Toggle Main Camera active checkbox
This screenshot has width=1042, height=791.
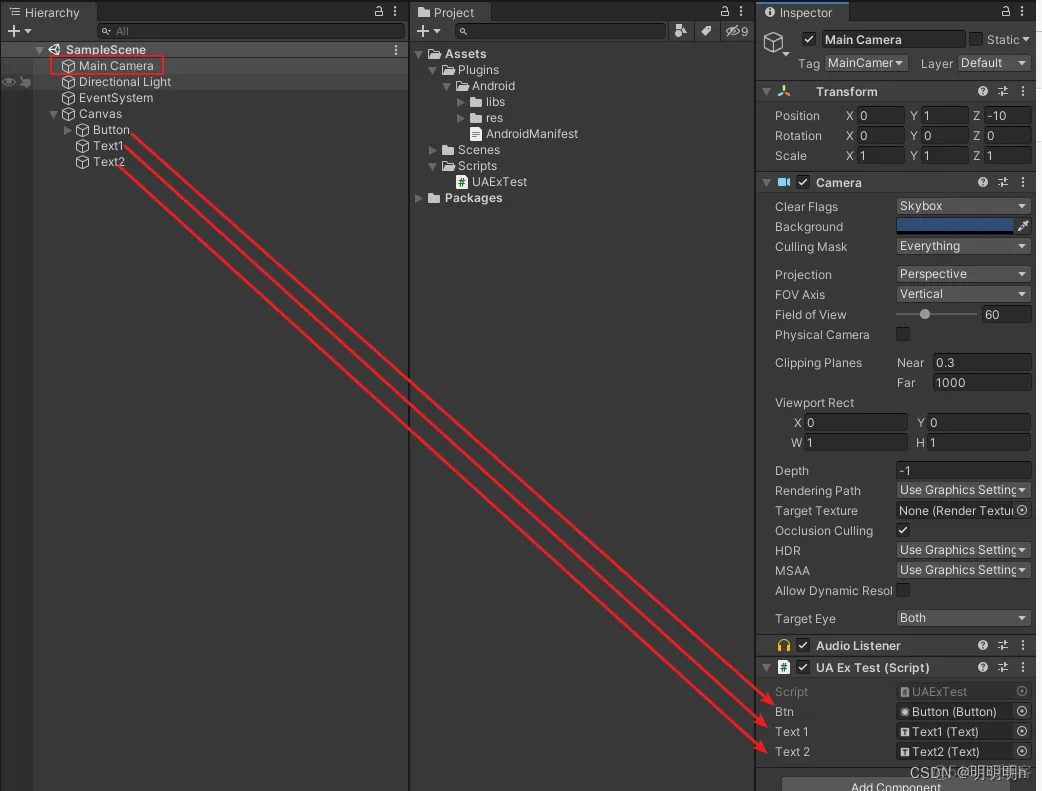tap(809, 39)
